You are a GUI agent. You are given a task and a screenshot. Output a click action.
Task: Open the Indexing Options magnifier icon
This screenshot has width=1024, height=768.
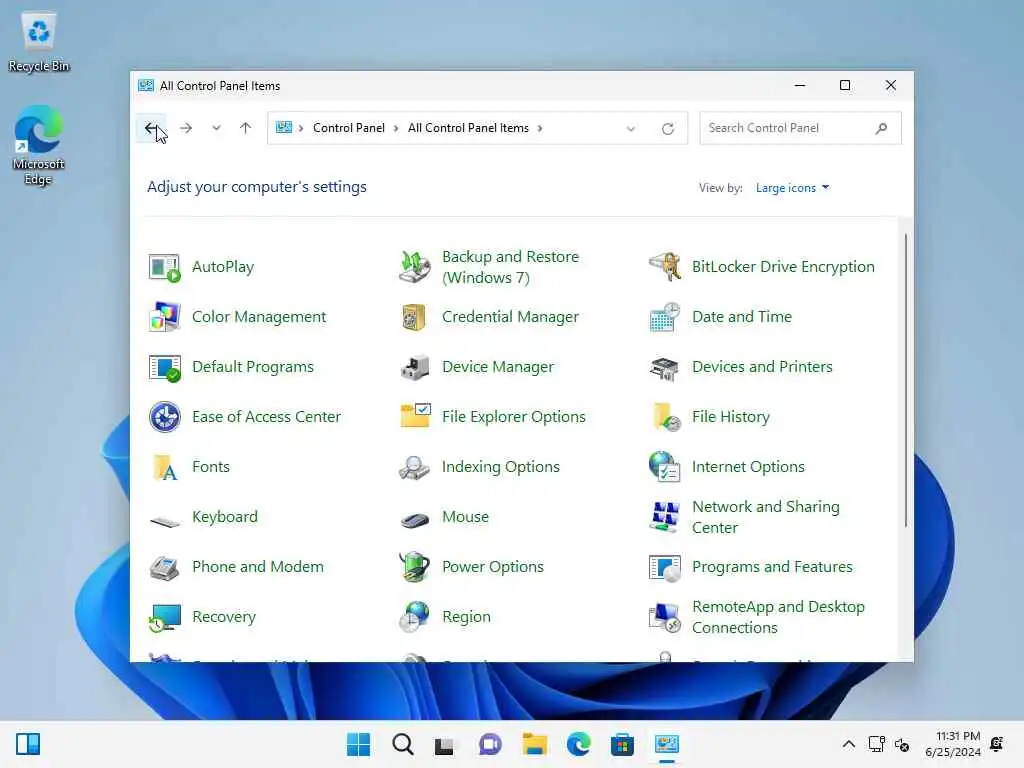[x=415, y=468]
